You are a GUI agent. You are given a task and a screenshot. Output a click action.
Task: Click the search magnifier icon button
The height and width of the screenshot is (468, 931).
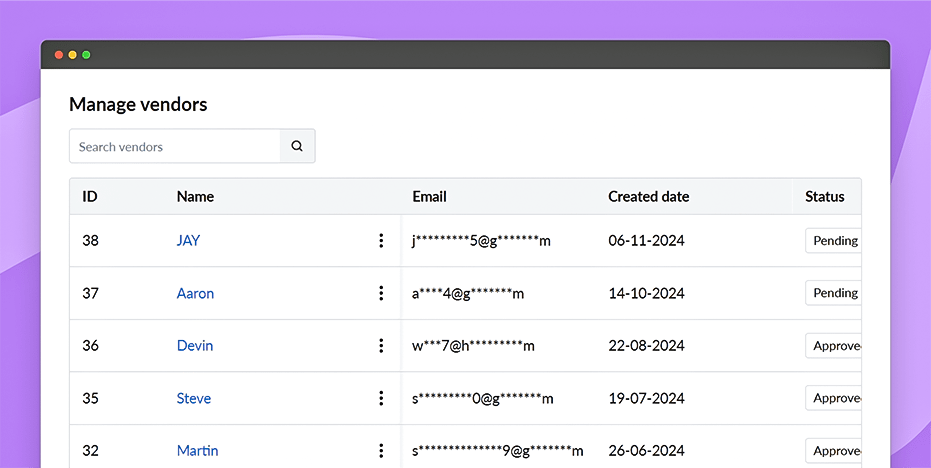coord(297,146)
